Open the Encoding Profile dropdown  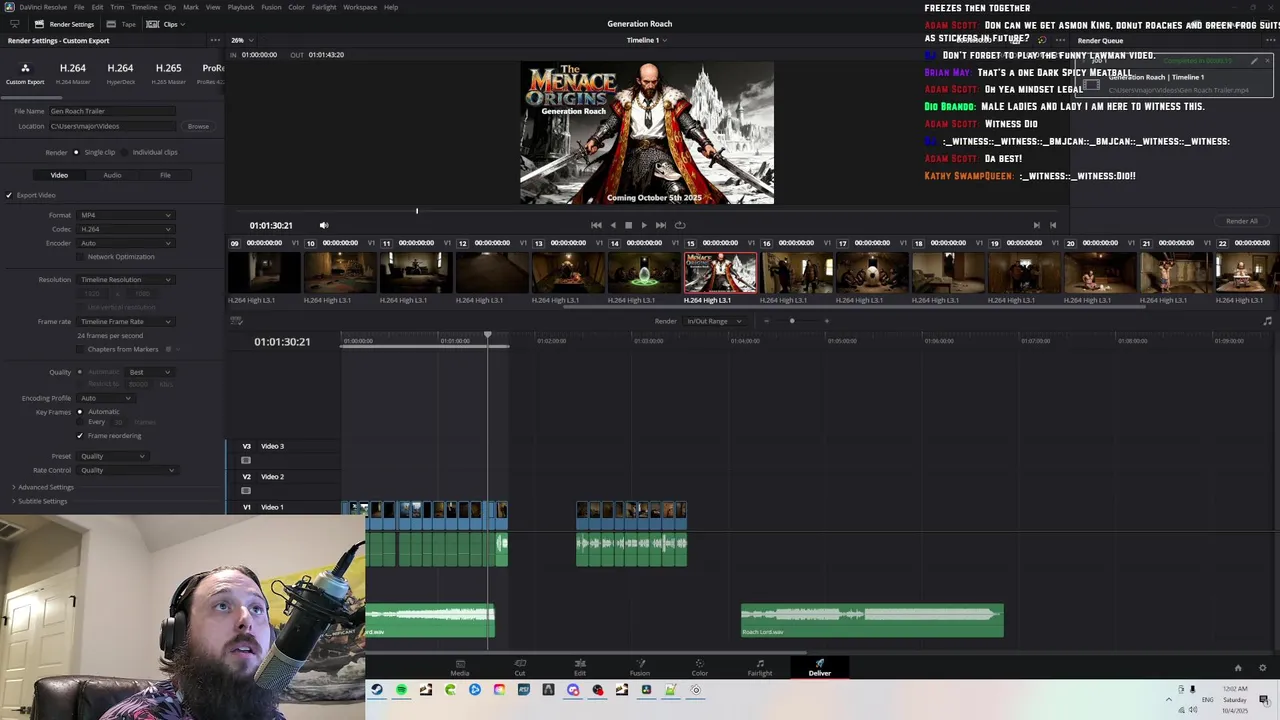tap(106, 398)
